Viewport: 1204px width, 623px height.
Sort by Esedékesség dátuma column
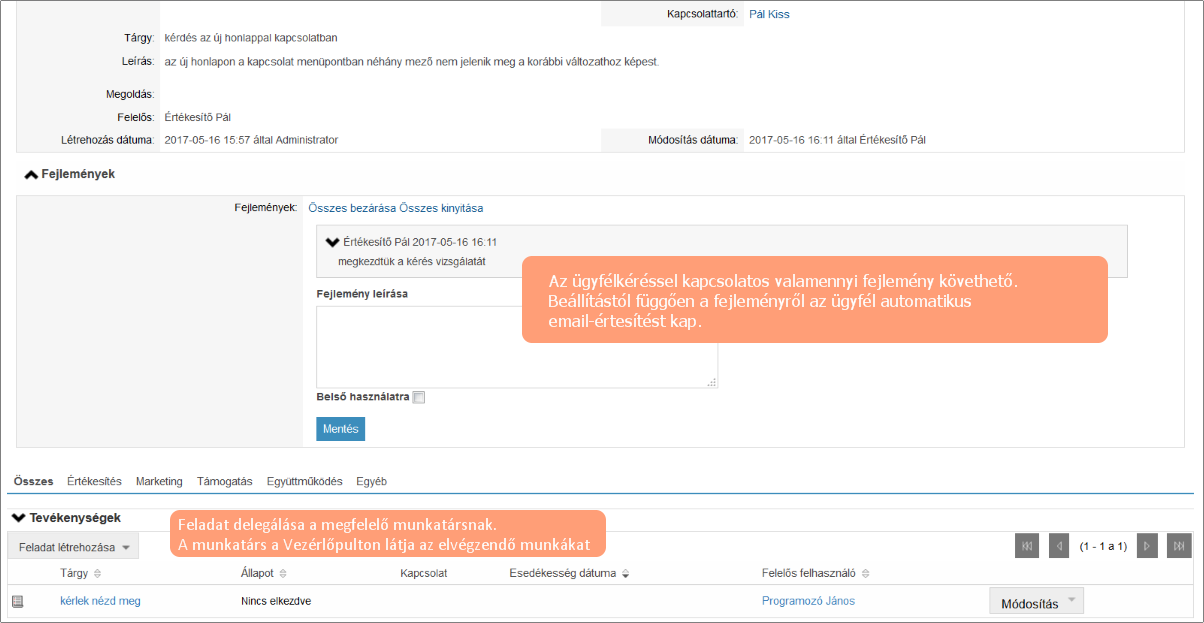click(625, 574)
